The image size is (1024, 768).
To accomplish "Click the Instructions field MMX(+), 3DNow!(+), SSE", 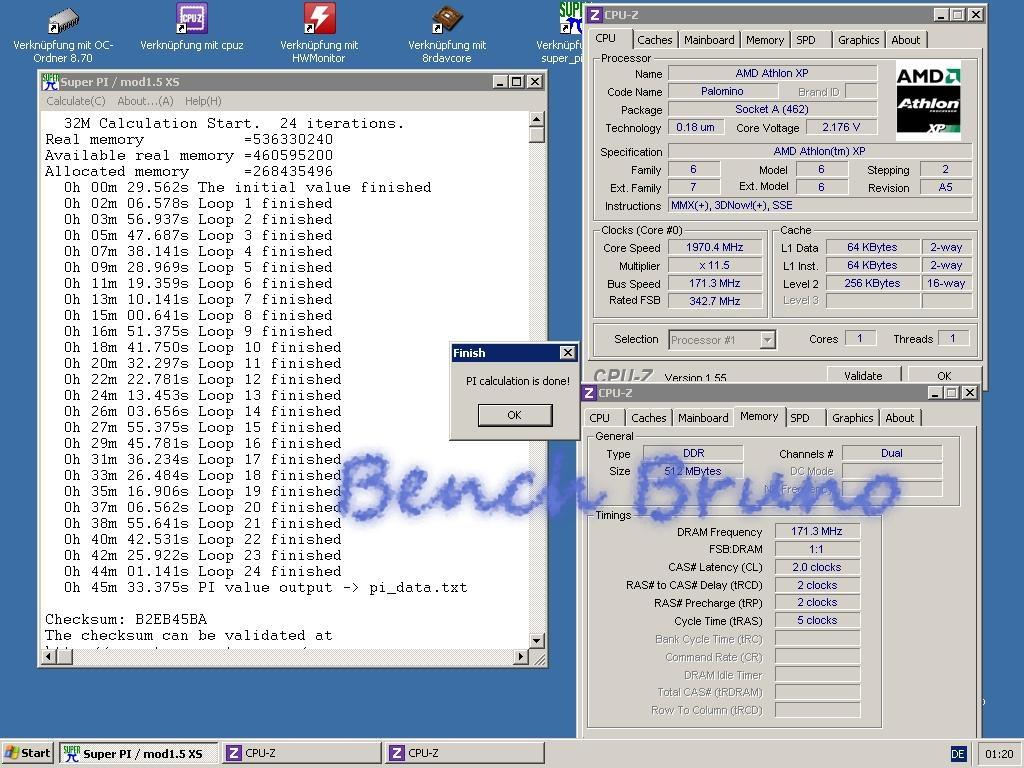I will pos(820,205).
